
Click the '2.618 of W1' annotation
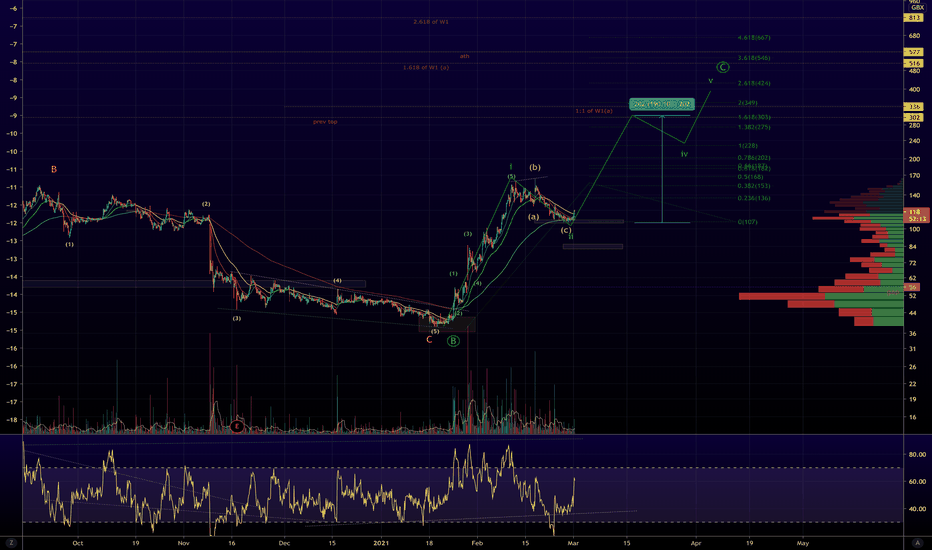point(431,22)
